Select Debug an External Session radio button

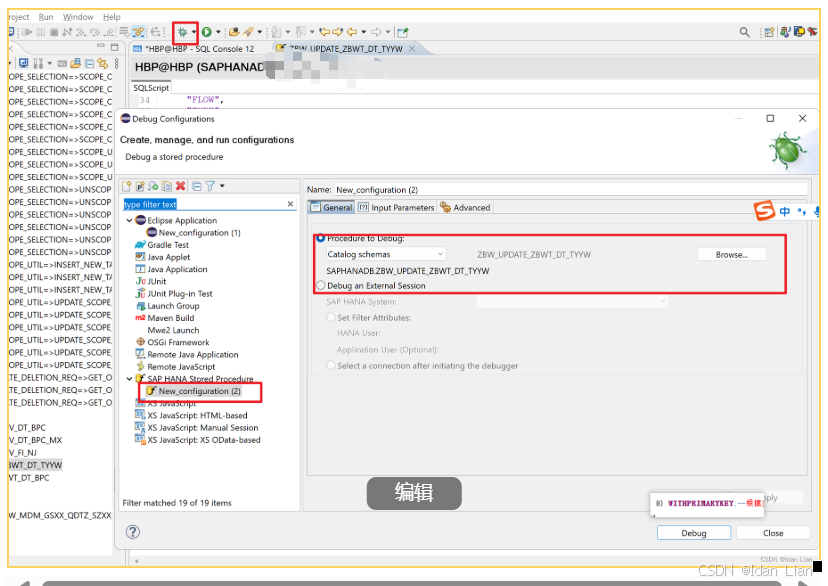coord(321,286)
